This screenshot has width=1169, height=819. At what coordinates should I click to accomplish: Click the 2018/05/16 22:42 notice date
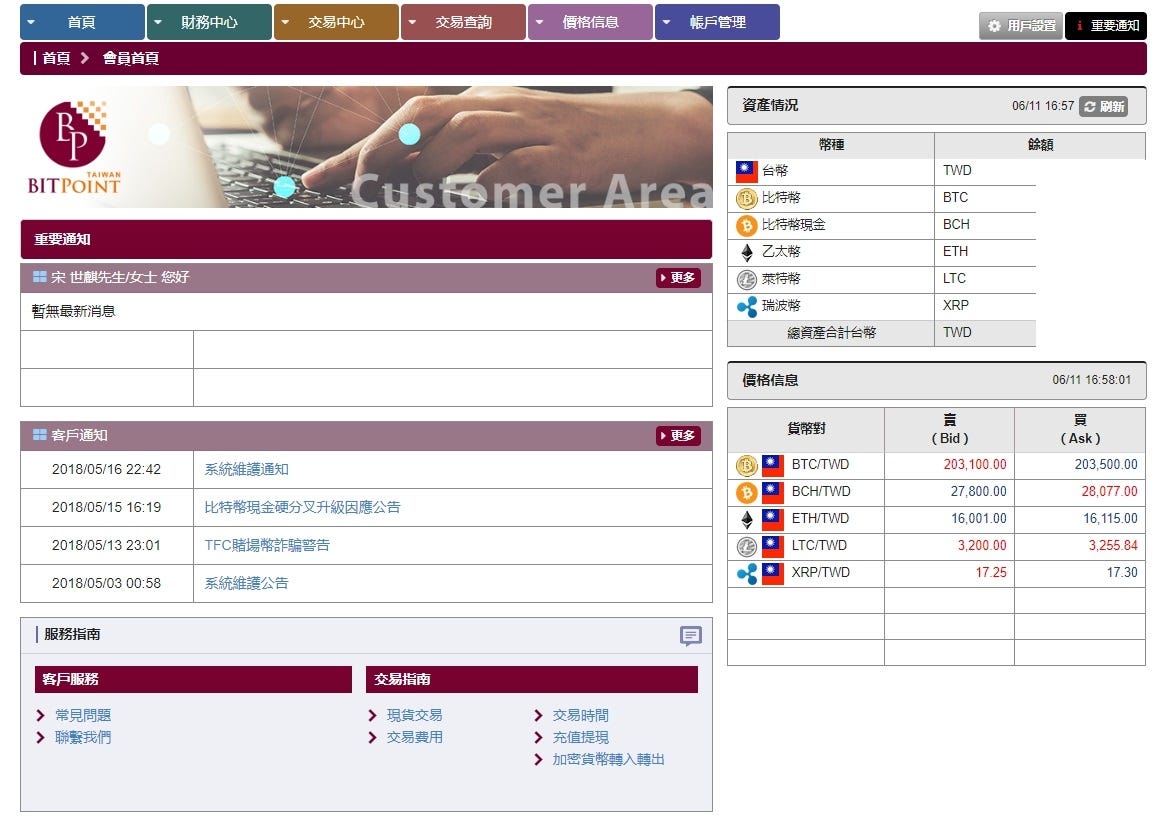pos(107,469)
